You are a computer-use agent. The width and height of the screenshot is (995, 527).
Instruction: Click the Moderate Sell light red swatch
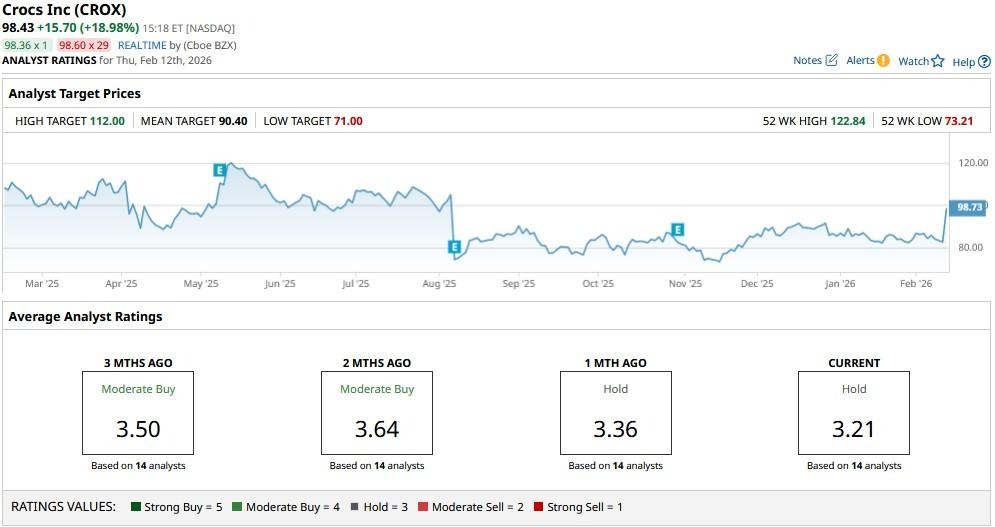pyautogui.click(x=423, y=507)
